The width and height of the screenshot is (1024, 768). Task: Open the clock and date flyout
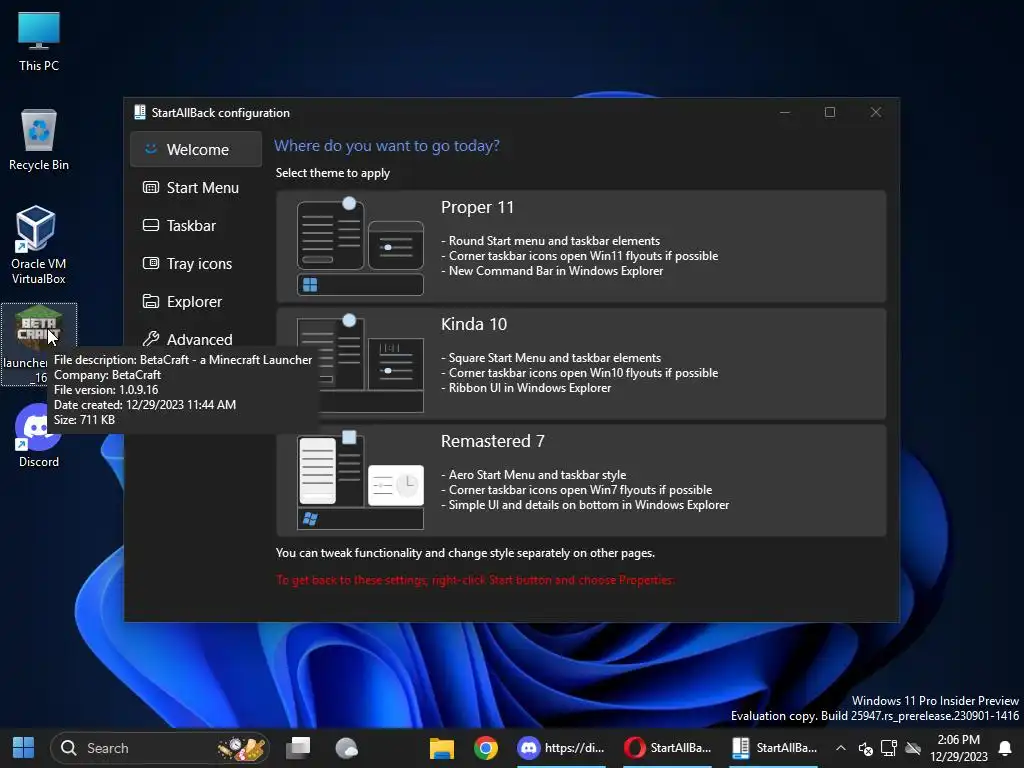click(x=959, y=748)
